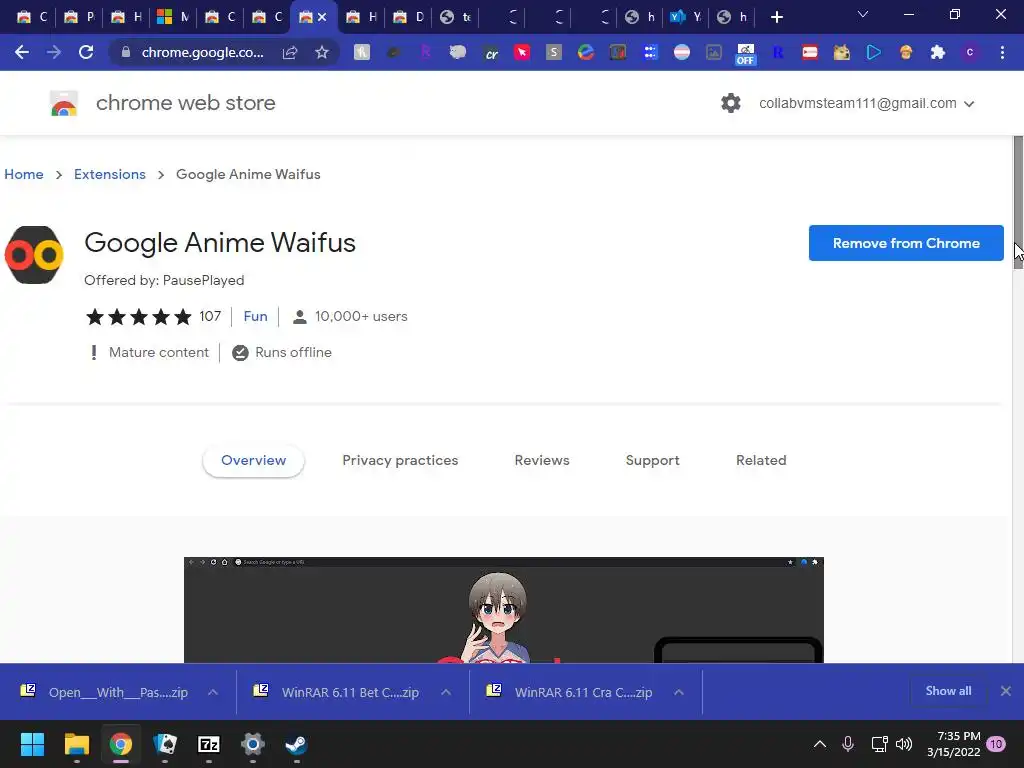Click the blue 'R' extension icon

click(x=778, y=52)
